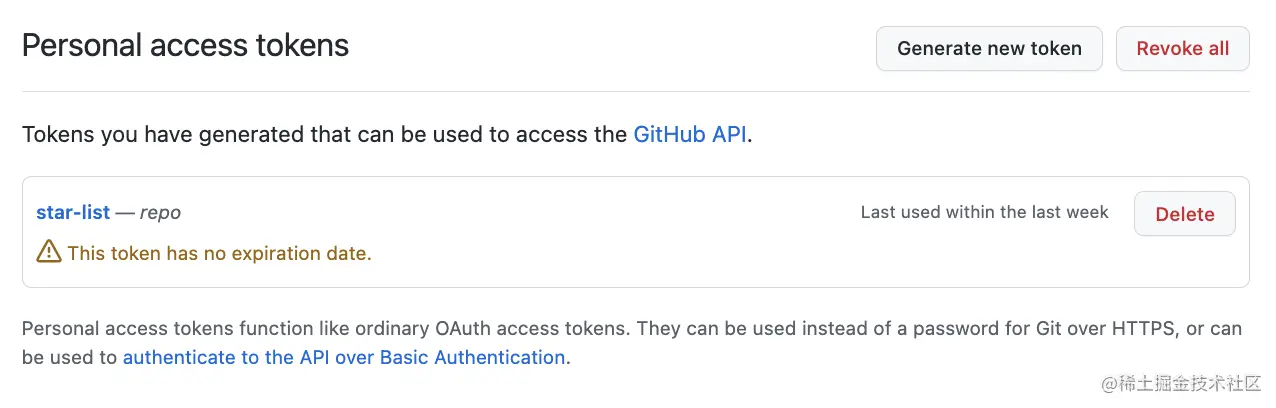Screen dimensions: 1276x408
Task: Delete the star-list token
Action: pyautogui.click(x=1184, y=214)
